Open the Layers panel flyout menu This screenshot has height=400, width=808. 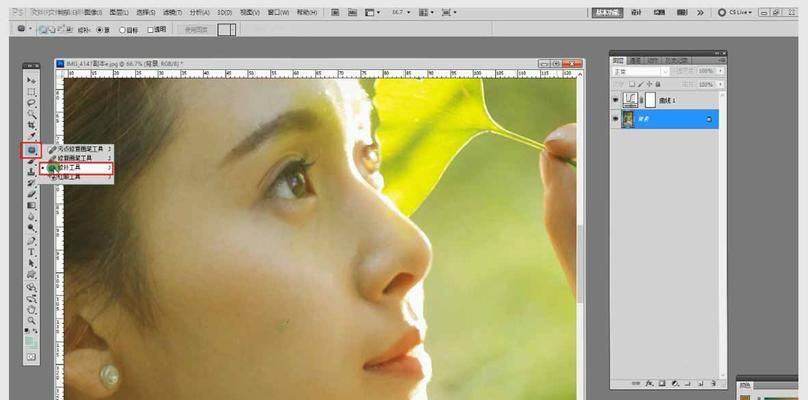tap(720, 60)
